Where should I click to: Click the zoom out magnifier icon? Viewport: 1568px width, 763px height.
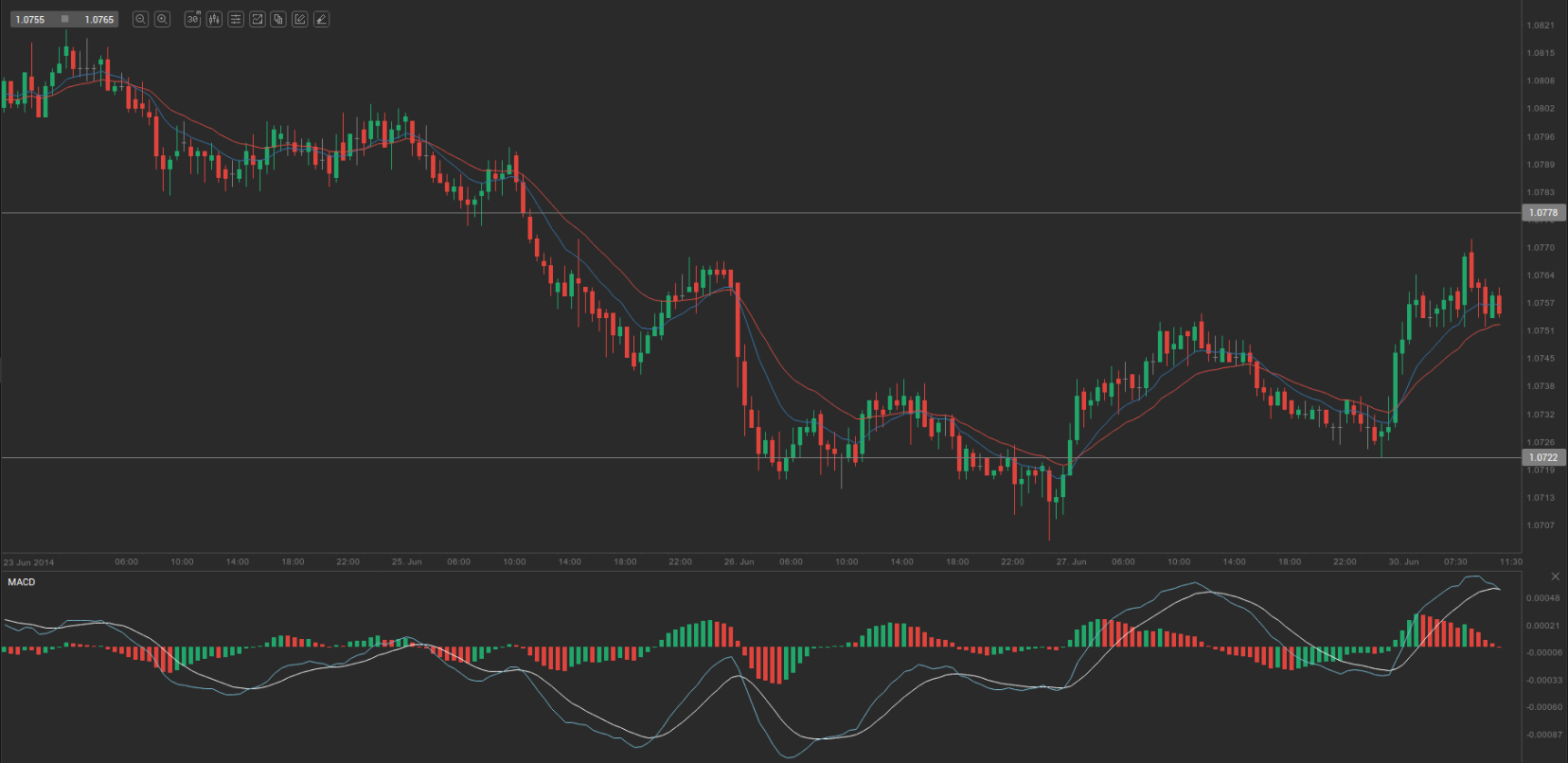(x=140, y=19)
